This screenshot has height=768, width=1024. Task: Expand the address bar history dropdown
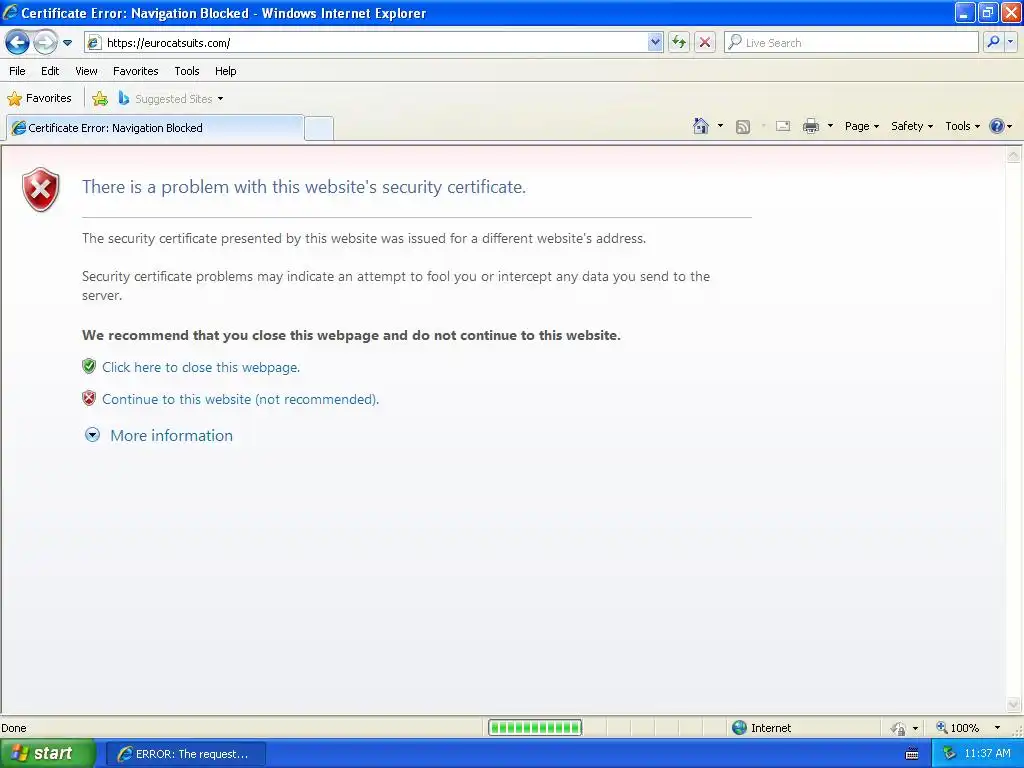(655, 43)
